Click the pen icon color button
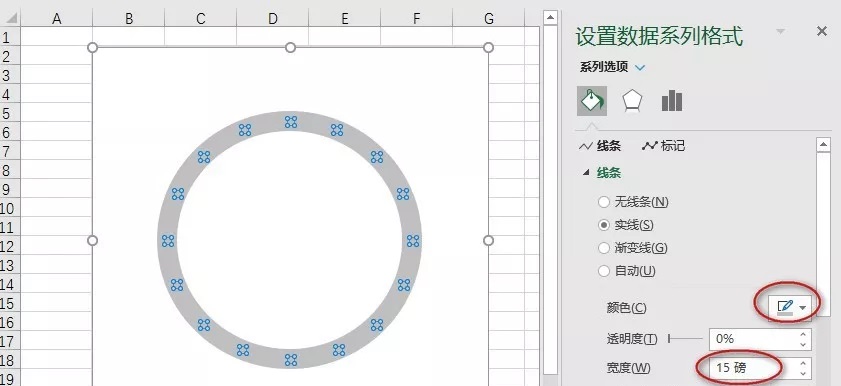 tap(785, 307)
